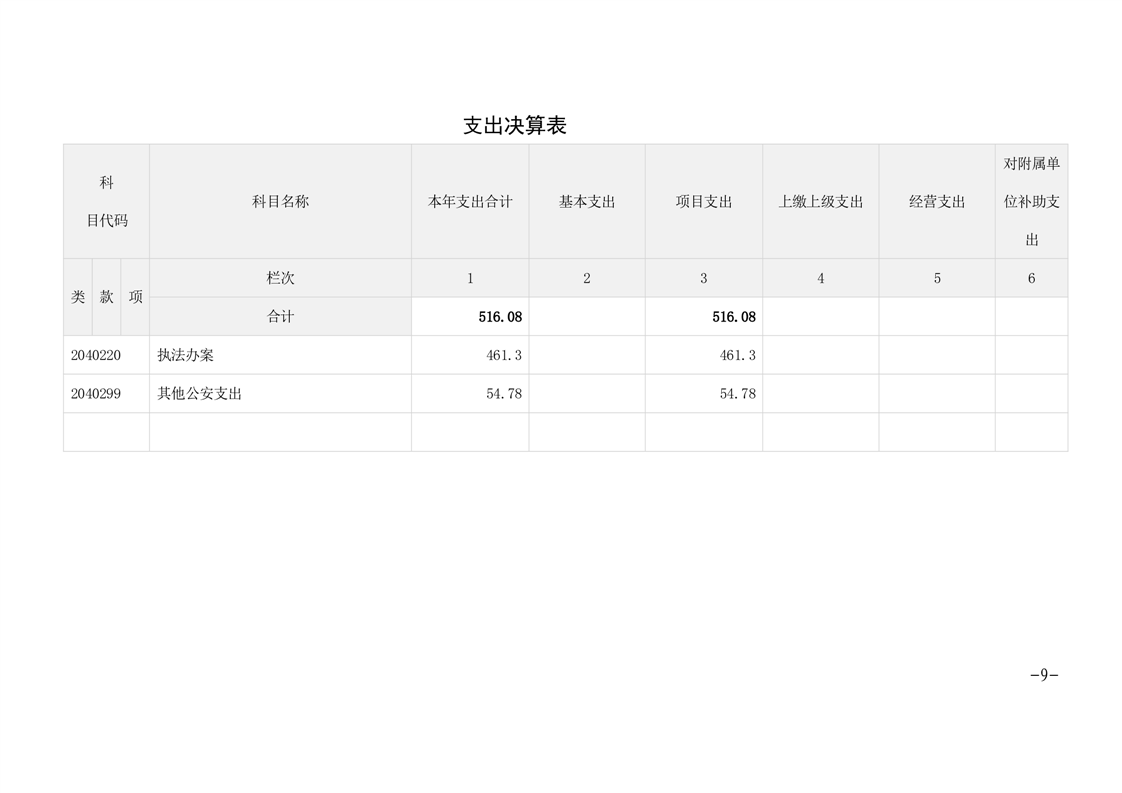The width and height of the screenshot is (1122, 793).
Task: Select 516.08 total under 本年支出合计
Action: pos(500,317)
